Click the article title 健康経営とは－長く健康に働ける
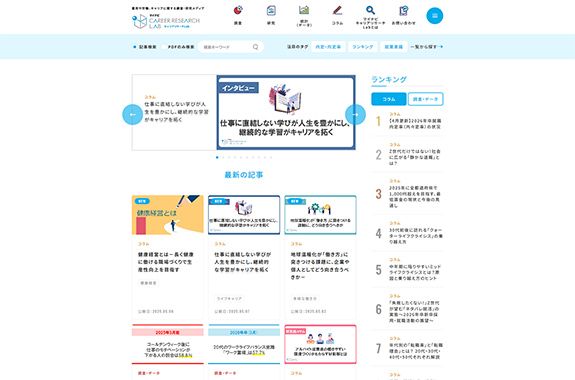This screenshot has width=575, height=380. point(166,262)
